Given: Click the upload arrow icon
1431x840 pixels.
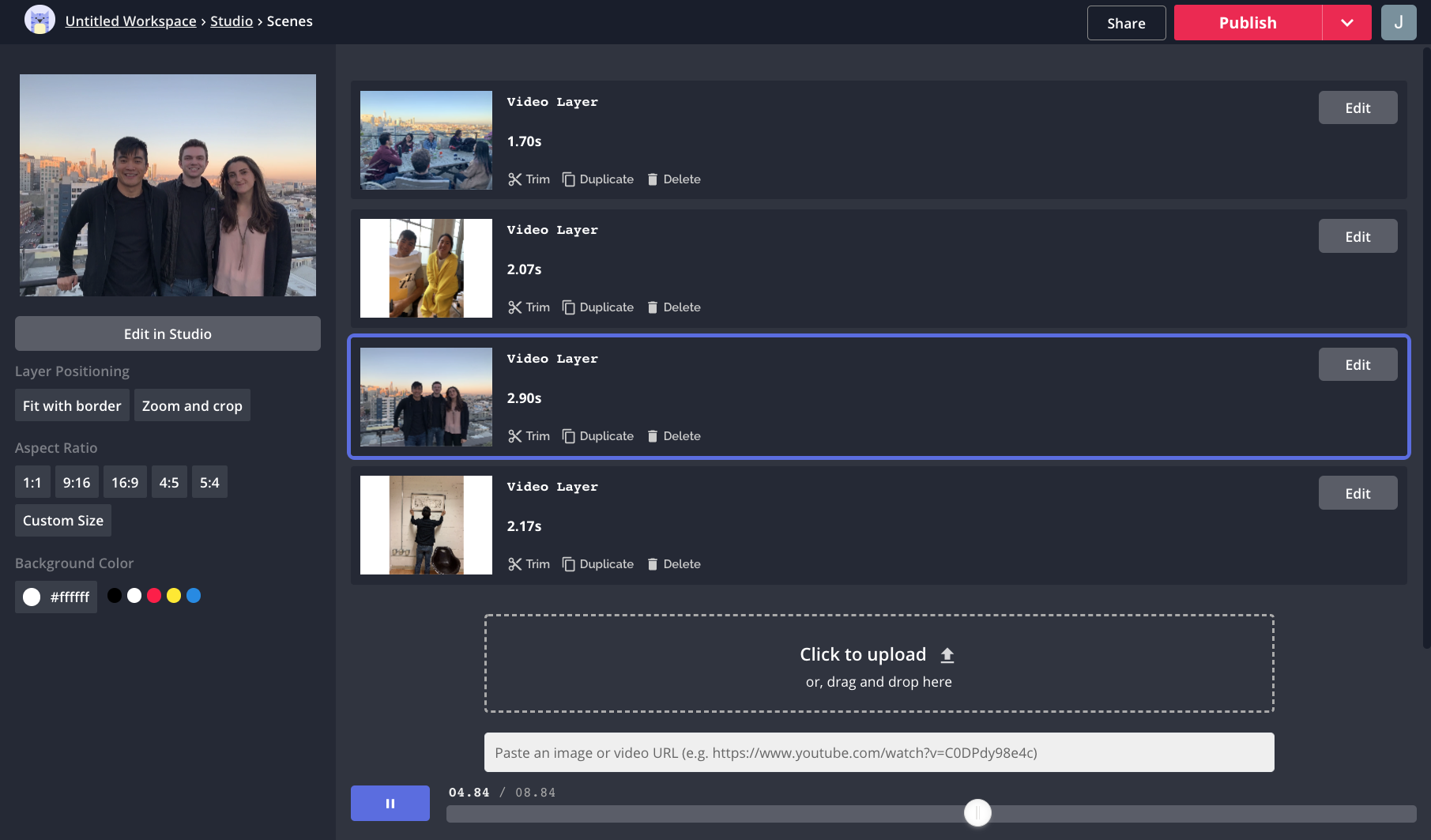Looking at the screenshot, I should tap(947, 655).
